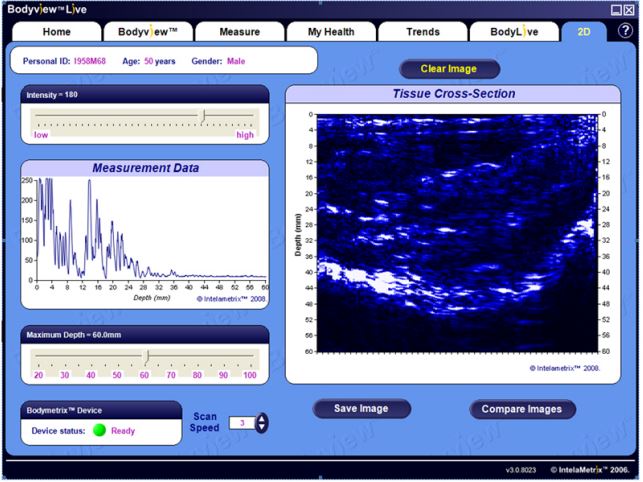Click the Save Image button
Viewport: 643px width, 482px height.
coord(361,409)
